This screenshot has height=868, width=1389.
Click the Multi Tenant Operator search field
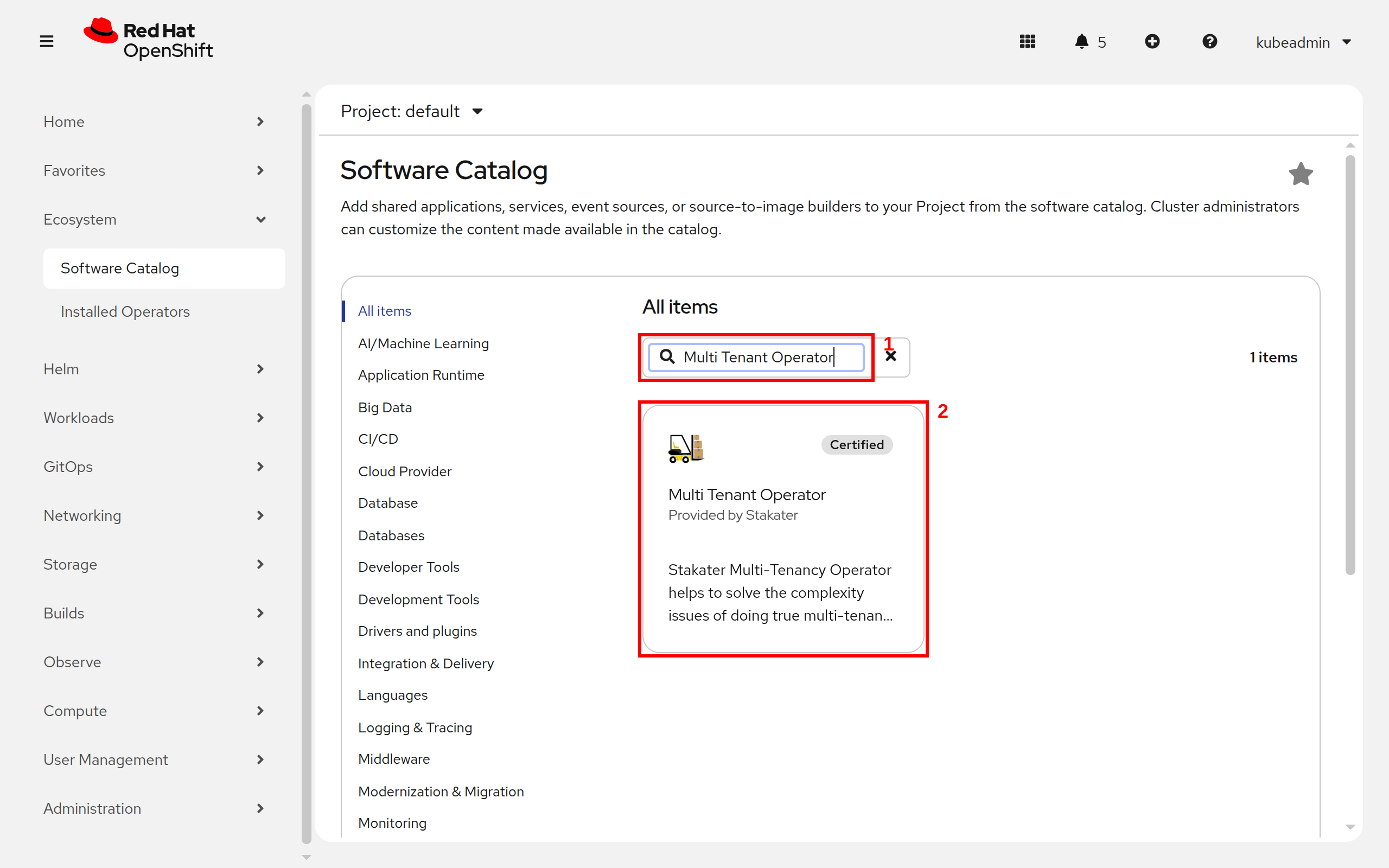tap(756, 356)
